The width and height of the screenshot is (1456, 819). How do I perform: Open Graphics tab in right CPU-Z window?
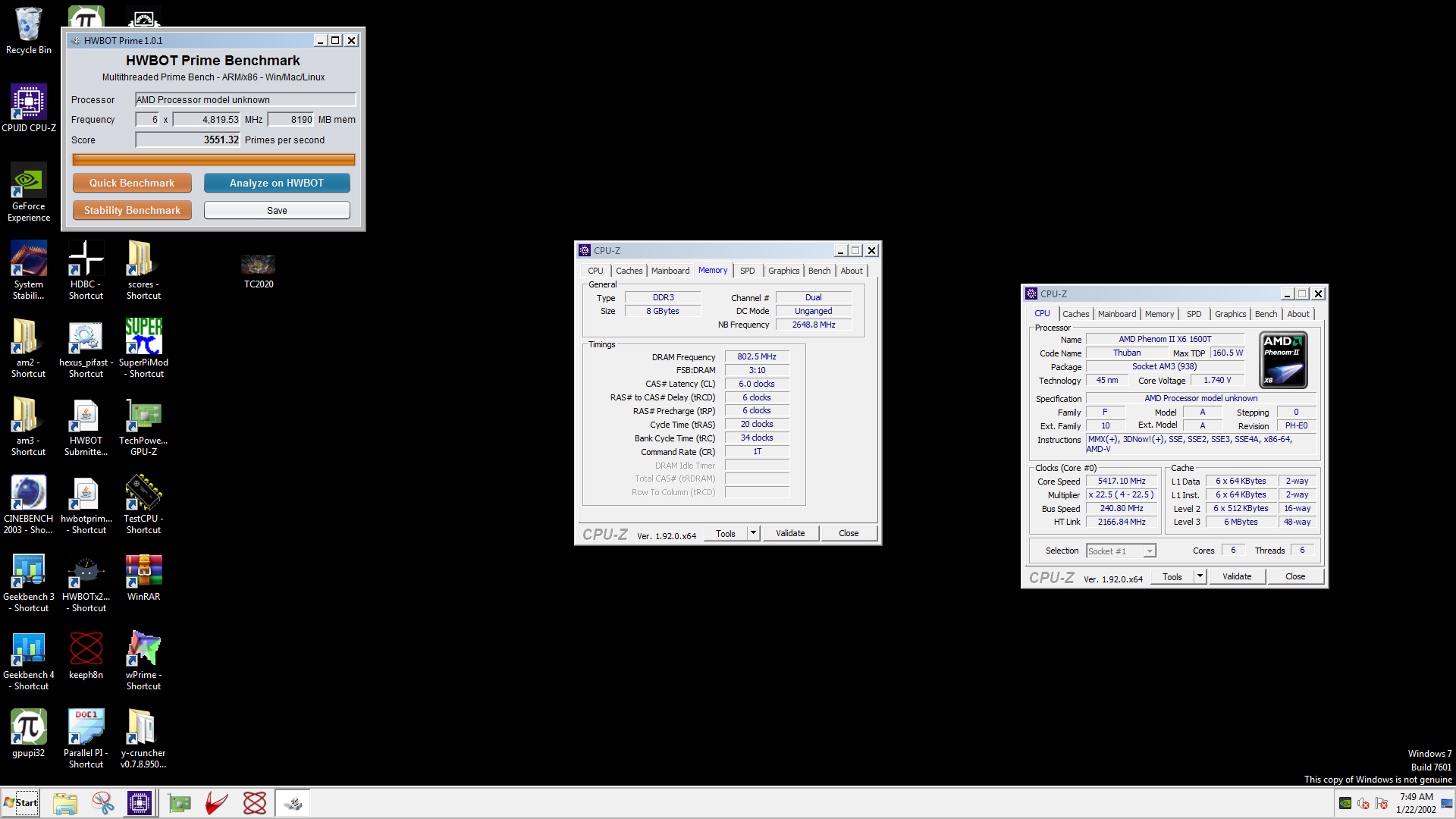click(x=1230, y=314)
